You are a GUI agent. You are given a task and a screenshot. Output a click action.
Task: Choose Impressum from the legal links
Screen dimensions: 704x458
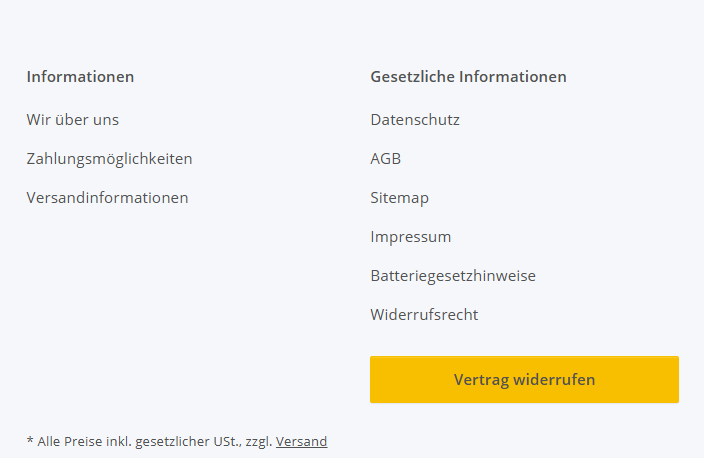point(410,237)
